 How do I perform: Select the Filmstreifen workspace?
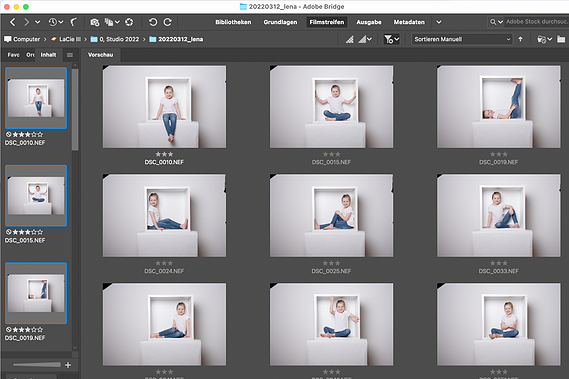(327, 22)
